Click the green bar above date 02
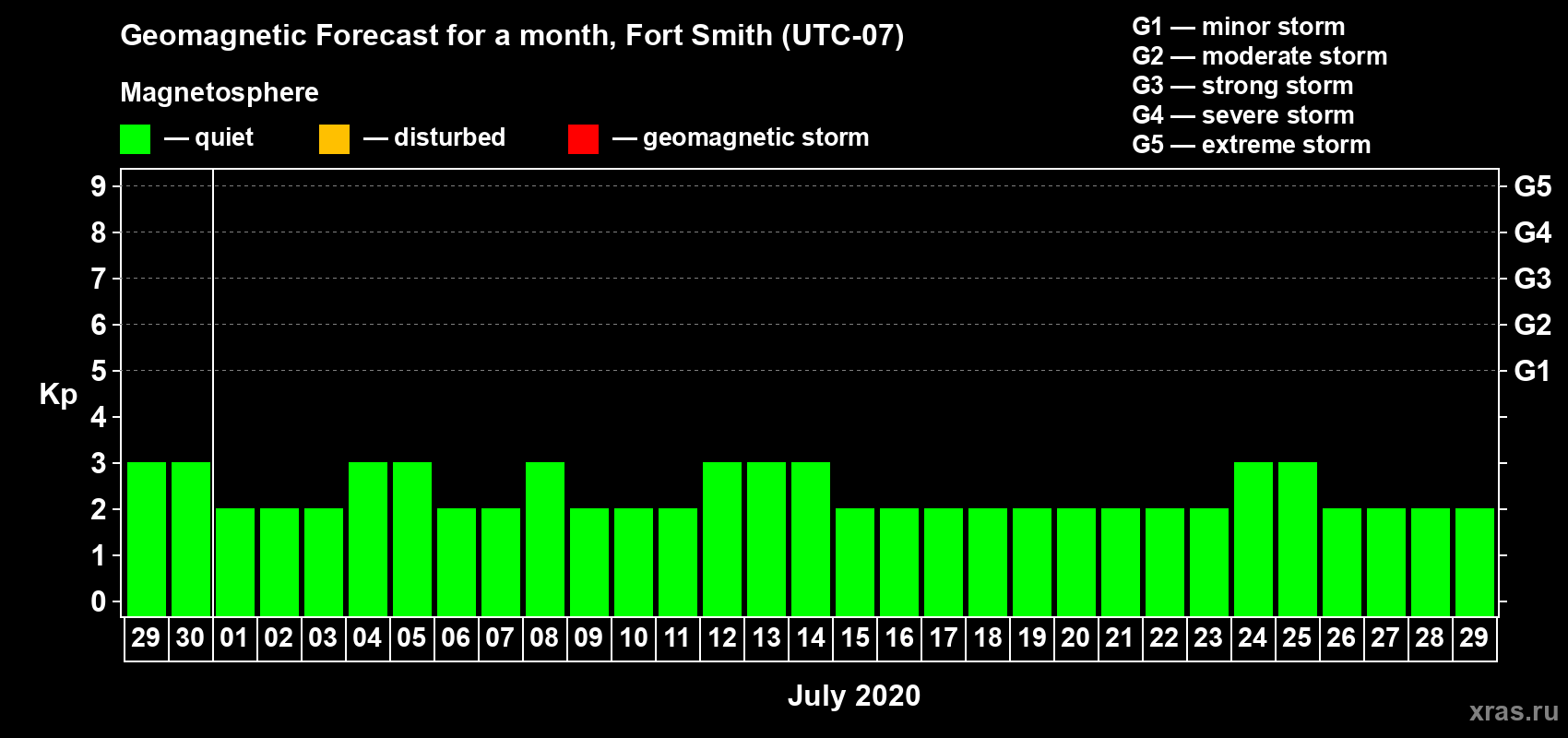Viewport: 1568px width, 738px height. [279, 562]
